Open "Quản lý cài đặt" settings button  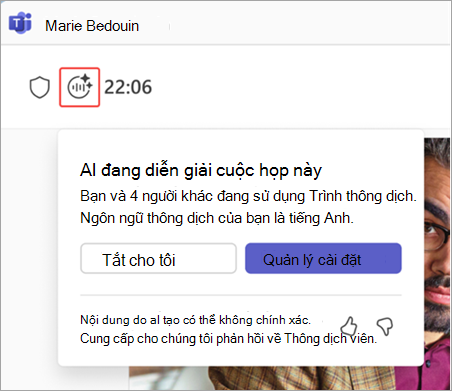click(323, 258)
